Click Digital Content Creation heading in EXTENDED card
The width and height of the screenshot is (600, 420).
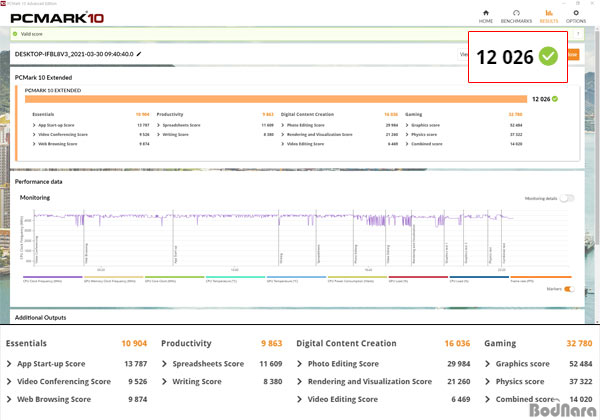[x=307, y=114]
